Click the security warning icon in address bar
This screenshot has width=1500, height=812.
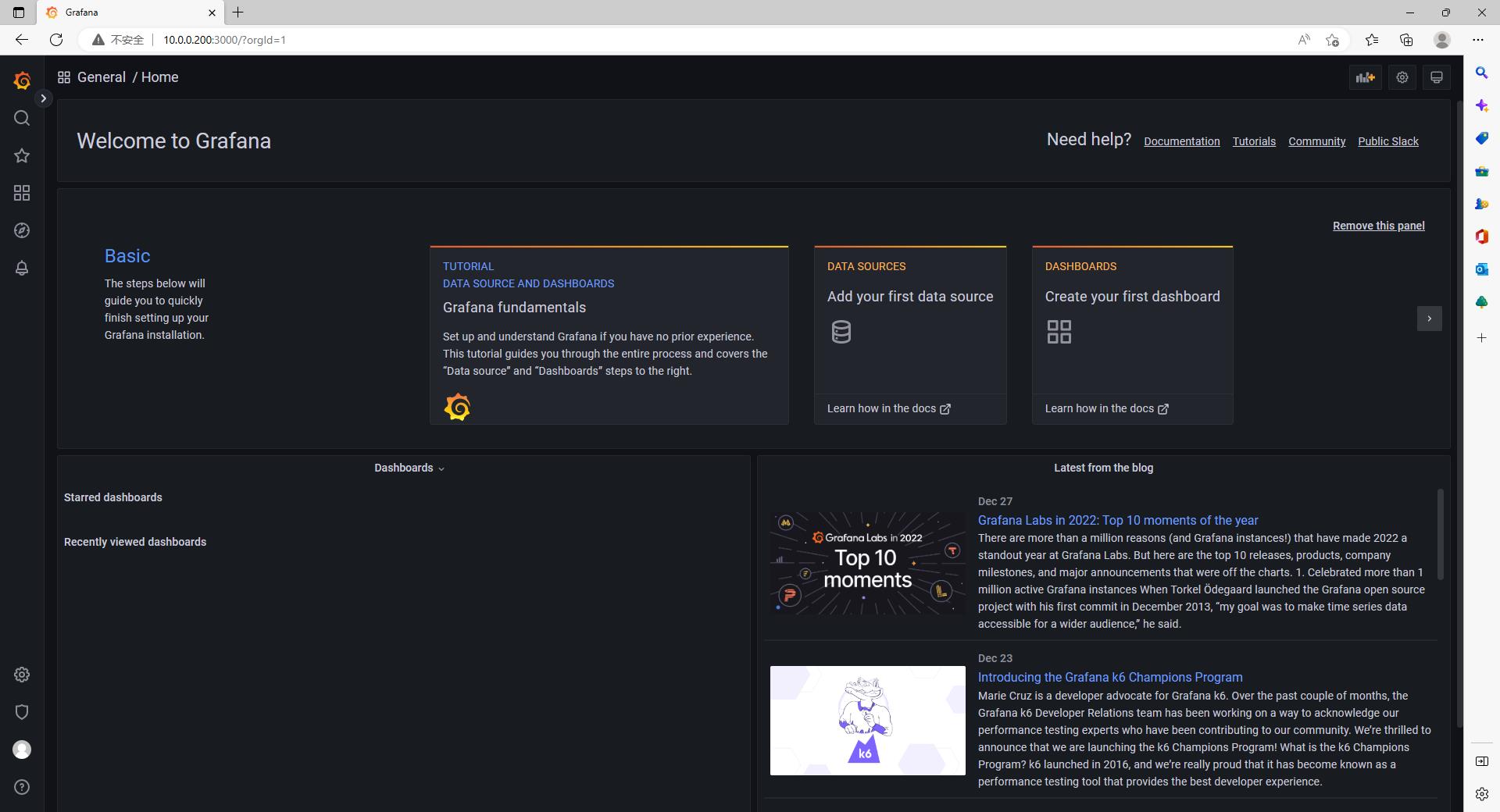[x=98, y=40]
